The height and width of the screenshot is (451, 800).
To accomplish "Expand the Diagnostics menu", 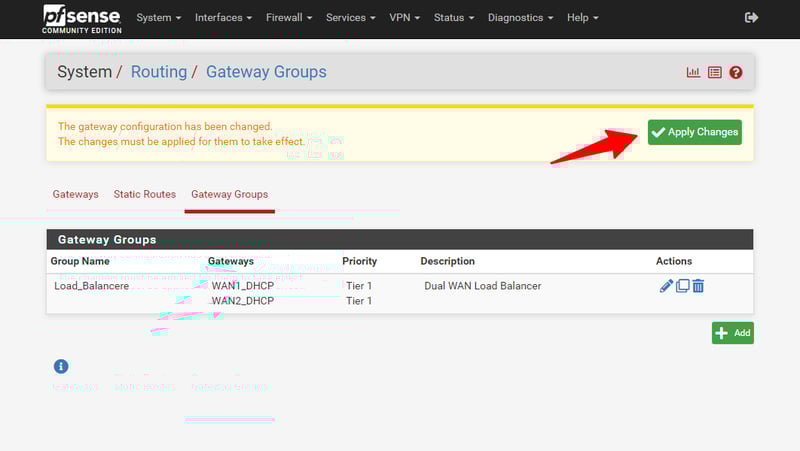I will tap(520, 18).
